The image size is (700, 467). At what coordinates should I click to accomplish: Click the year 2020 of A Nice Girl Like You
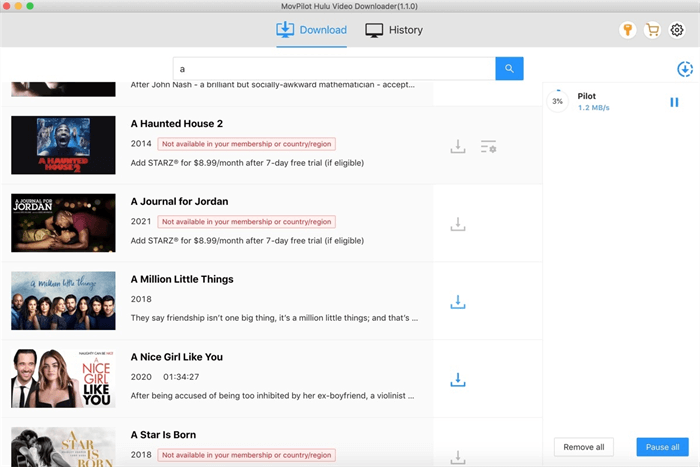[141, 377]
